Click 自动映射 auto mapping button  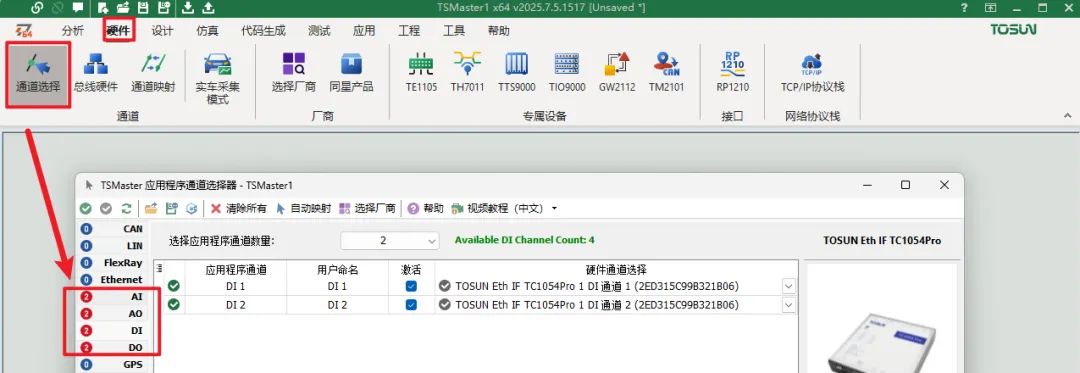coord(303,209)
